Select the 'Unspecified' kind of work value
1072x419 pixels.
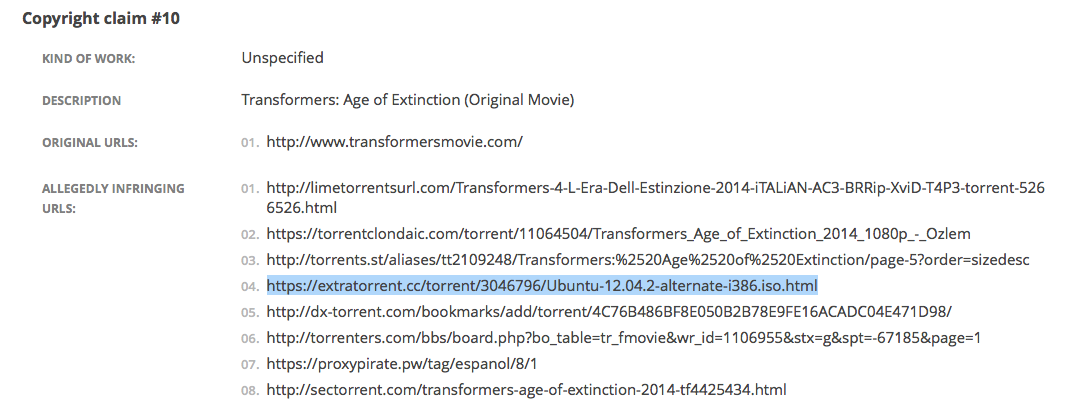click(282, 58)
